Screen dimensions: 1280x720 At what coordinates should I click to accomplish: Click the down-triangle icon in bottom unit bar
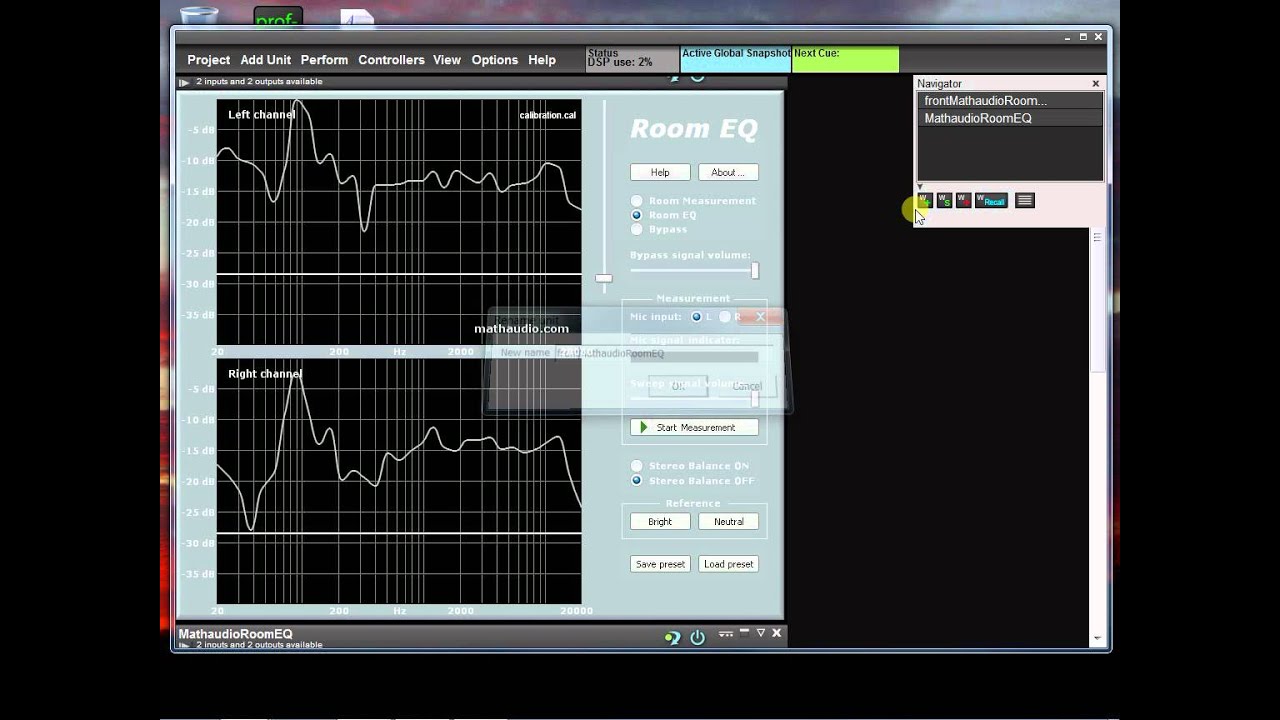pyautogui.click(x=760, y=633)
